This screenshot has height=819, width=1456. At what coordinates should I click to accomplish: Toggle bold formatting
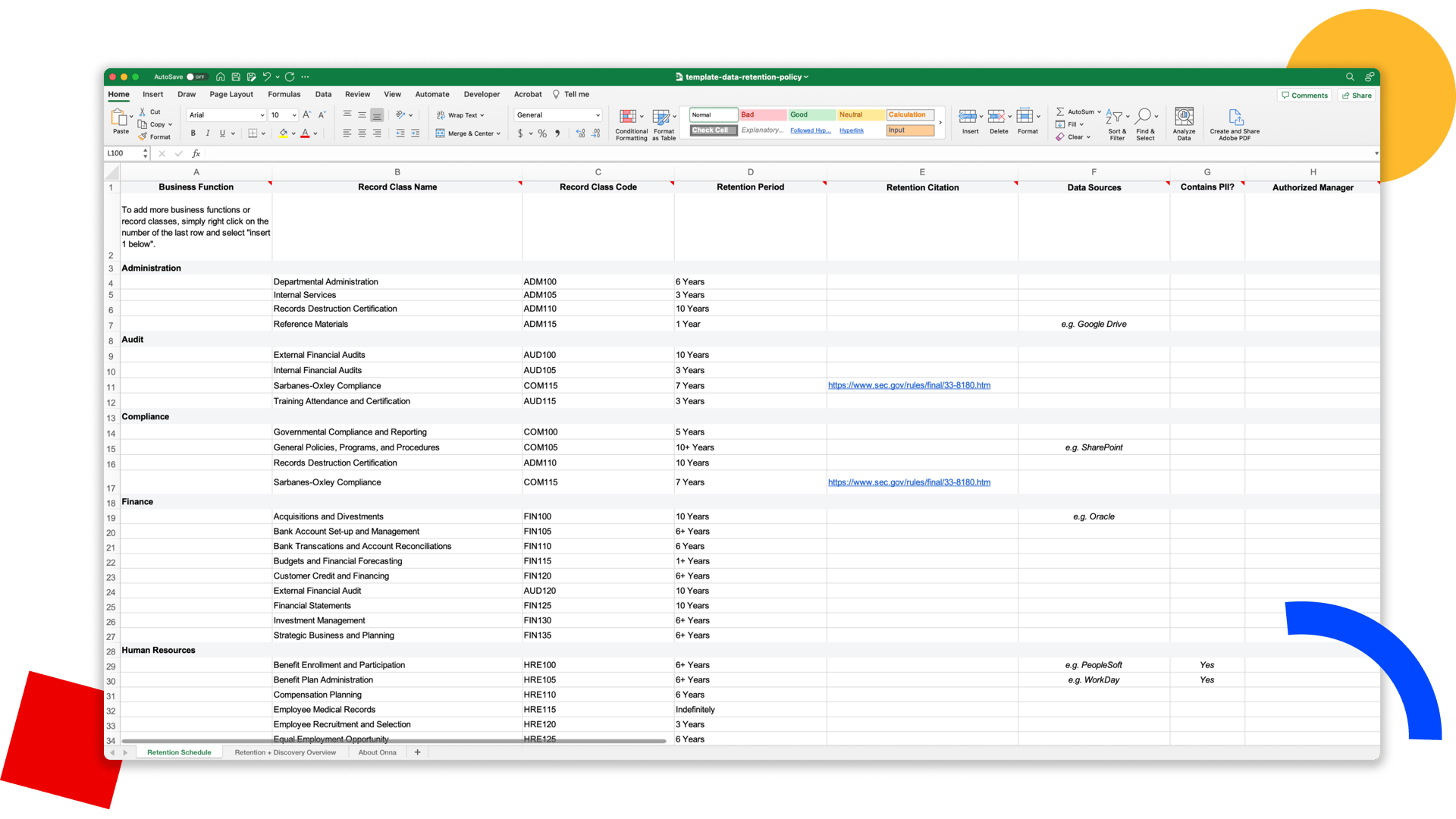click(x=193, y=133)
